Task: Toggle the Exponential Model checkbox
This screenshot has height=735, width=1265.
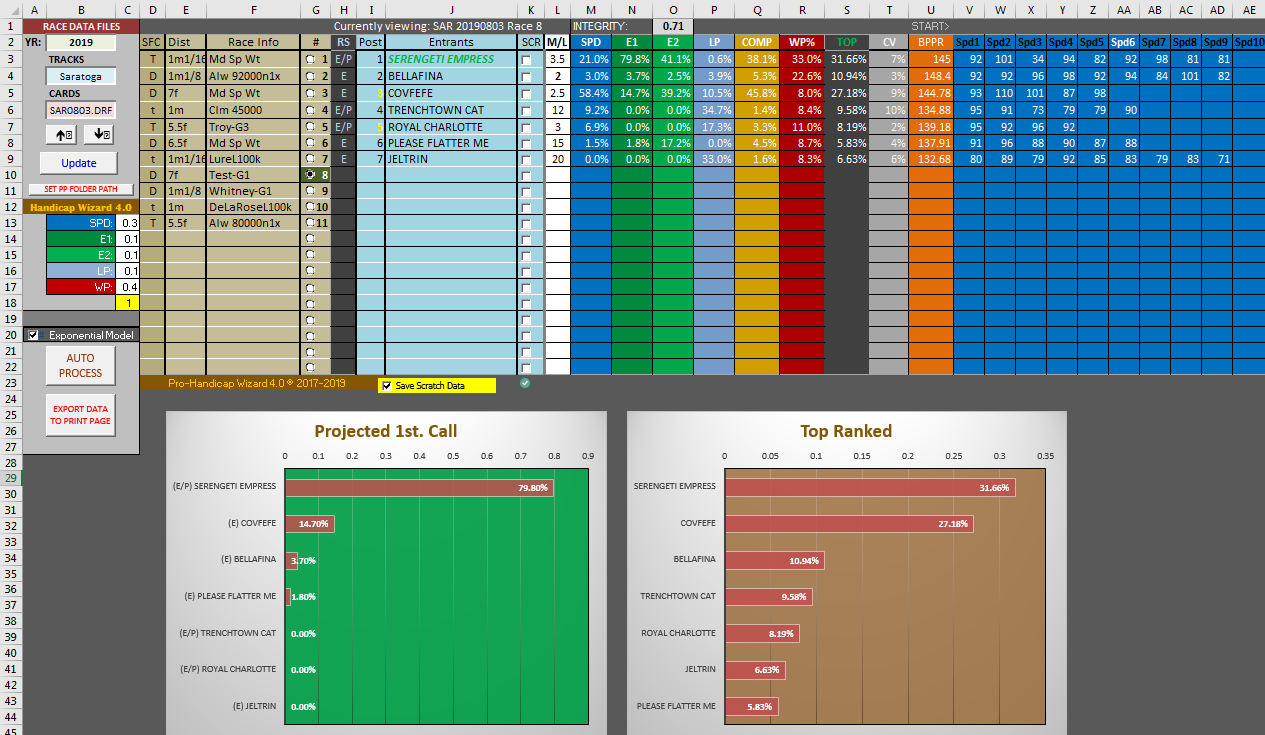Action: tap(33, 335)
